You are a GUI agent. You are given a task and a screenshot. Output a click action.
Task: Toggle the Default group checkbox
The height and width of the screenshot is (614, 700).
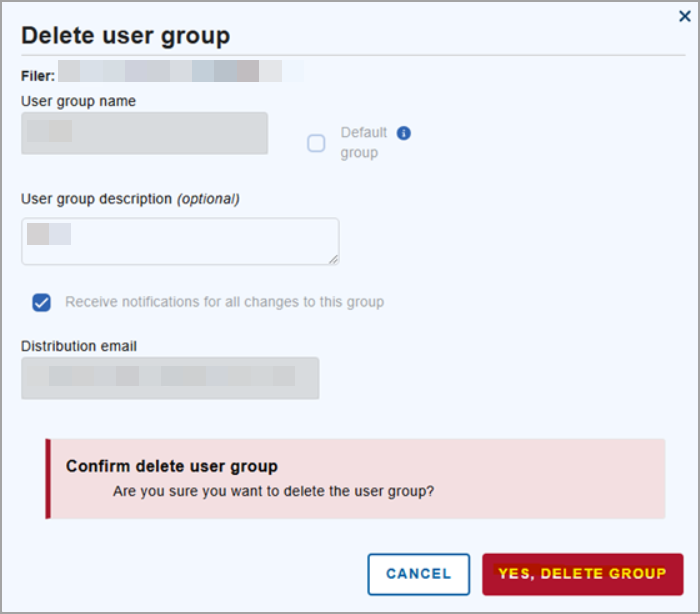coord(316,143)
